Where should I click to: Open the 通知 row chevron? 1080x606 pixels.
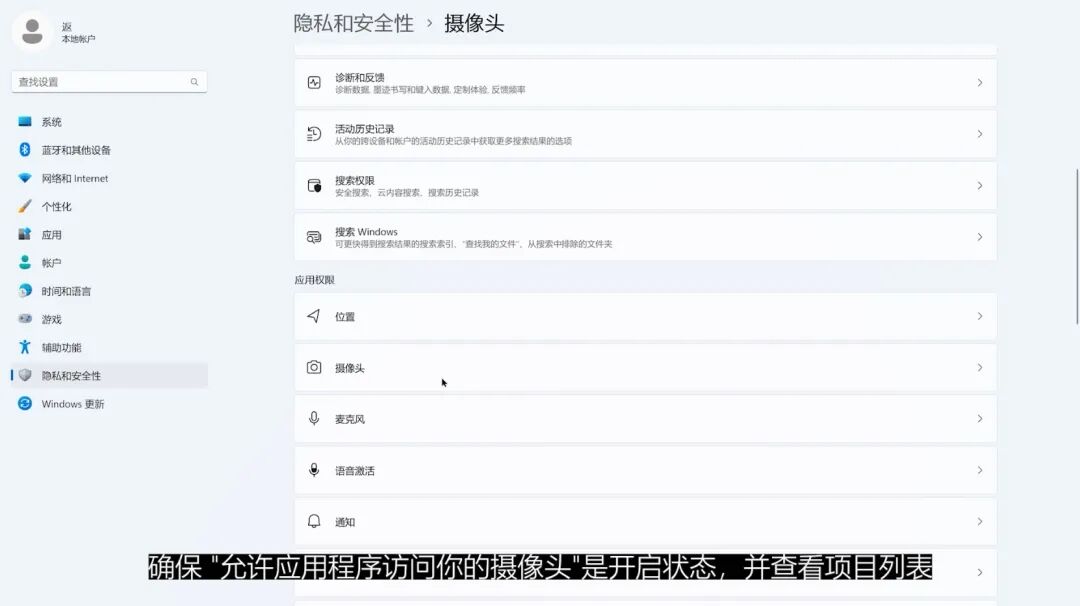979,521
